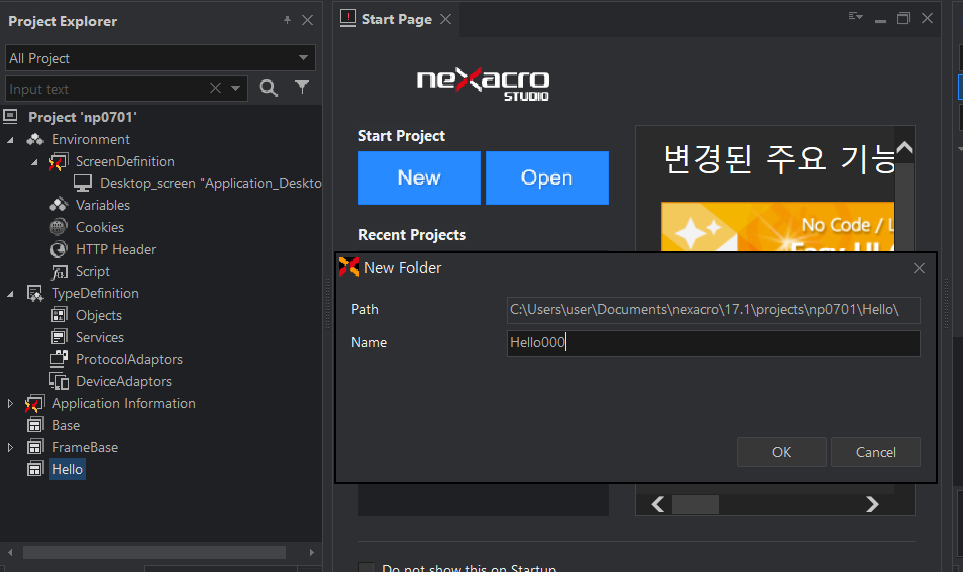The height and width of the screenshot is (572, 963).
Task: Close the Start Page tab
Action: pyautogui.click(x=446, y=19)
